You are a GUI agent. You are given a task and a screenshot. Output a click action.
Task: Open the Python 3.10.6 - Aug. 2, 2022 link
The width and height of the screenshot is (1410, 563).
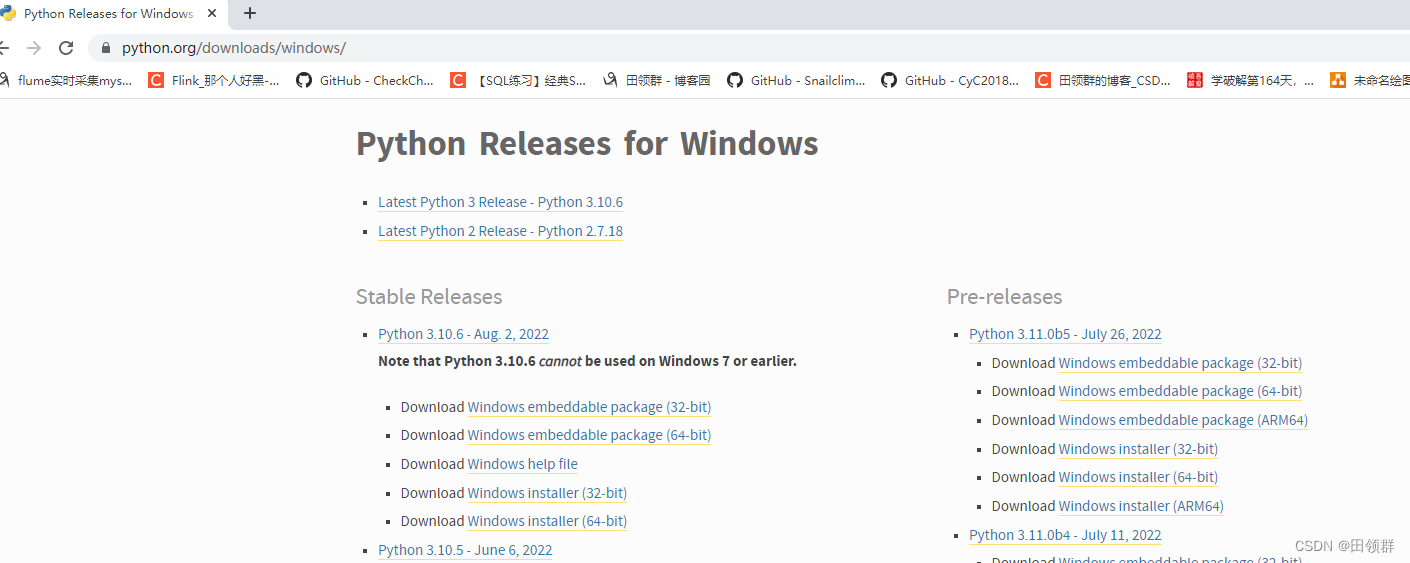click(463, 334)
